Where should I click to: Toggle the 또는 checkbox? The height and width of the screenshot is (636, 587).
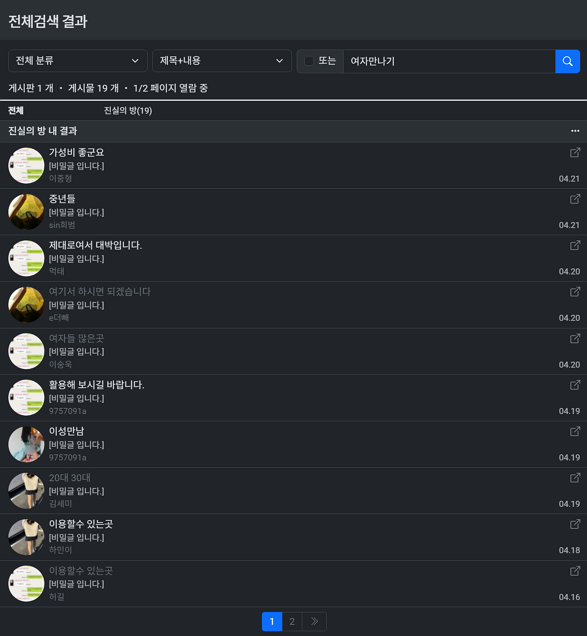pos(309,61)
